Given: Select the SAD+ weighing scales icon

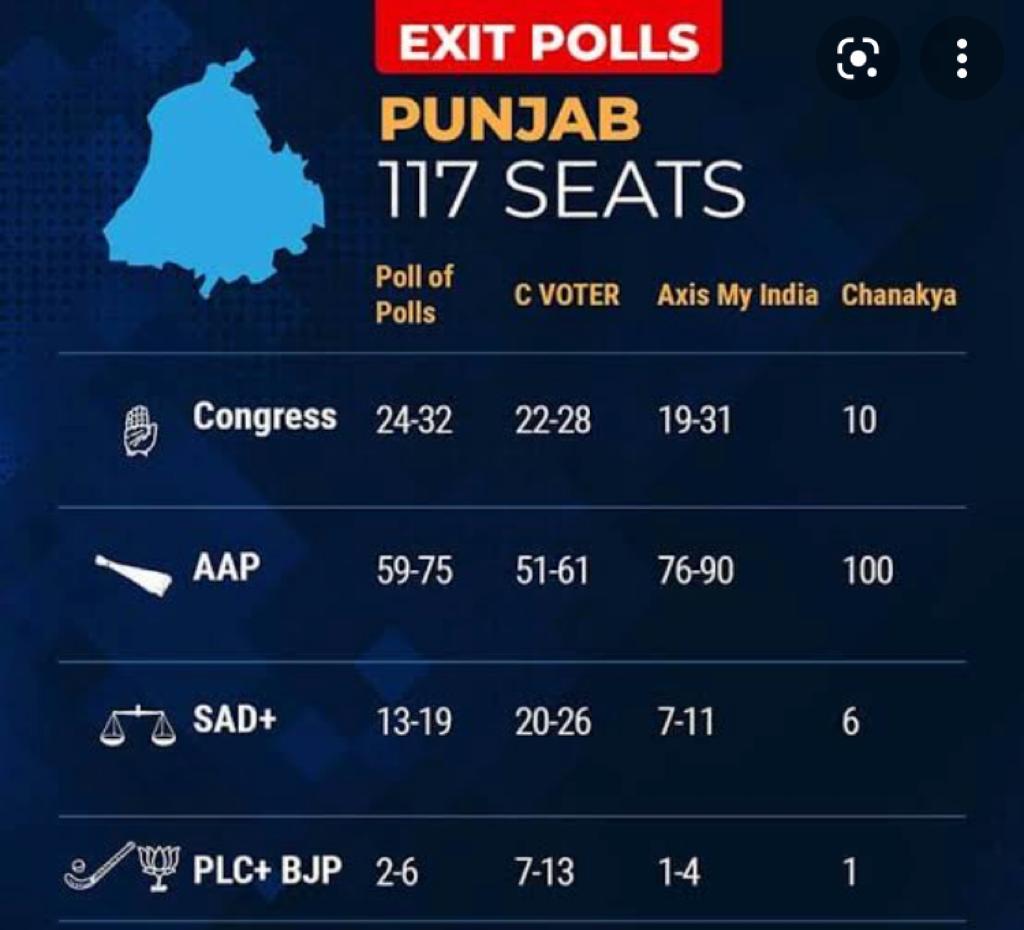Looking at the screenshot, I should point(138,727).
